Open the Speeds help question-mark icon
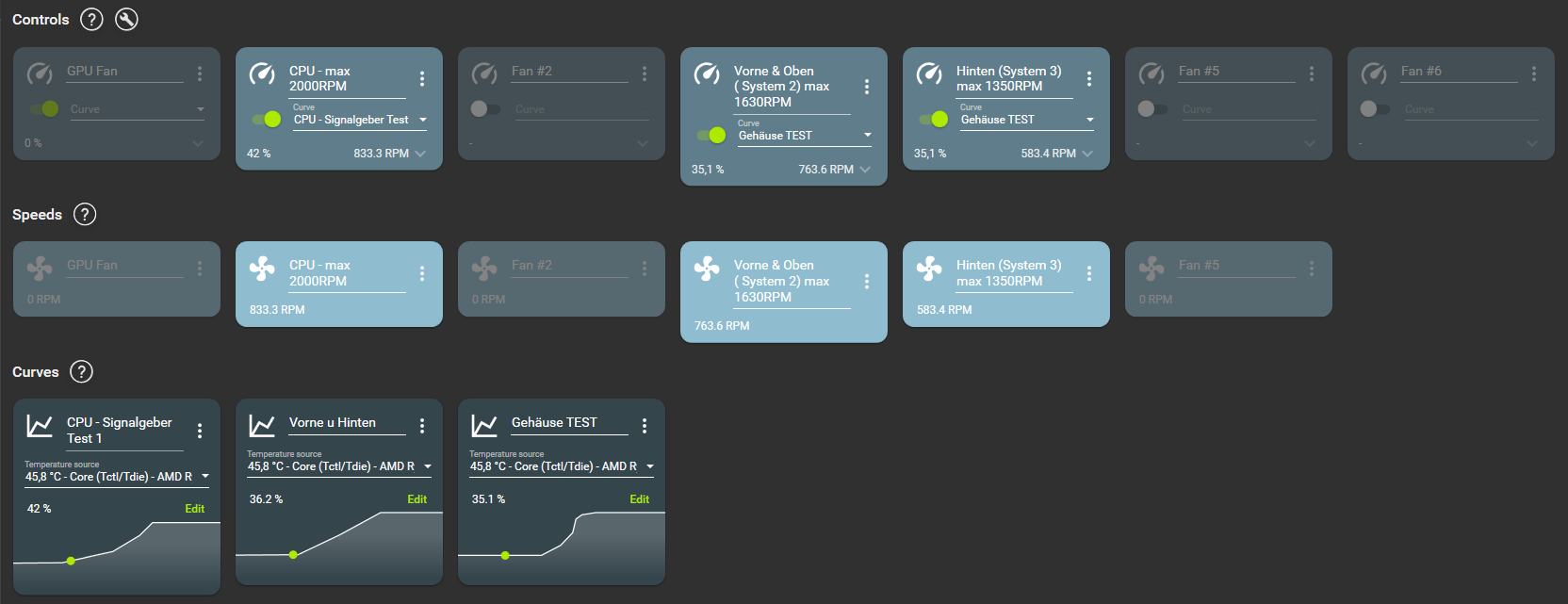Screen dimensions: 1568x604 click(x=85, y=214)
